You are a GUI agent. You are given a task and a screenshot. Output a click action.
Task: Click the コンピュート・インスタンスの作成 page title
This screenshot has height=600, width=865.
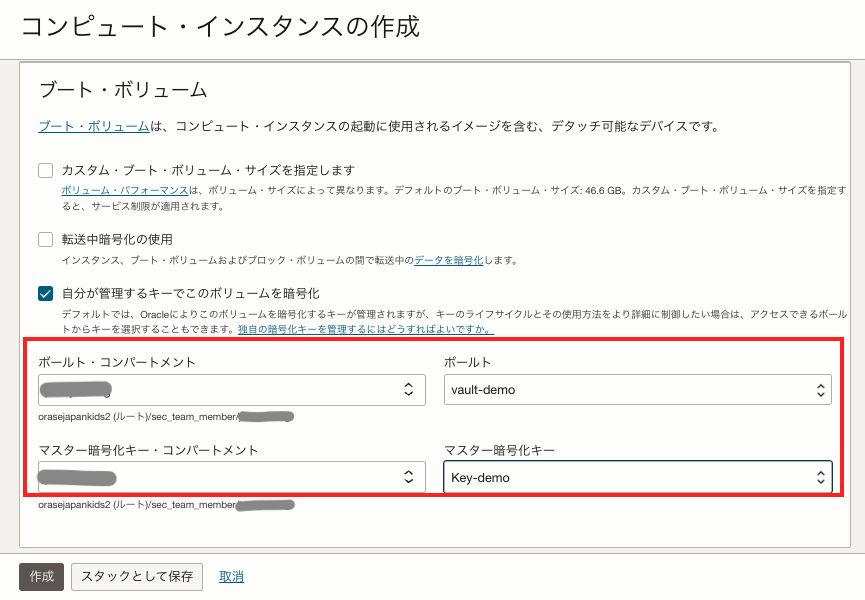click(x=220, y=27)
